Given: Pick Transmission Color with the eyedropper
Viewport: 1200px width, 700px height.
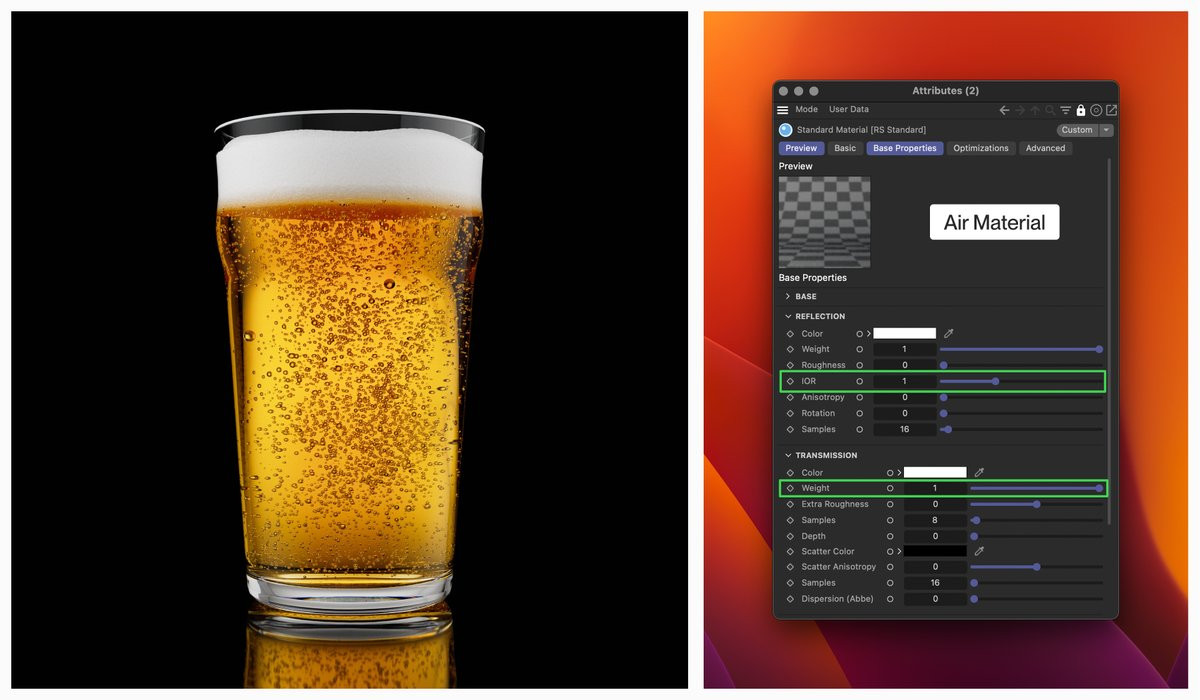Looking at the screenshot, I should 980,472.
